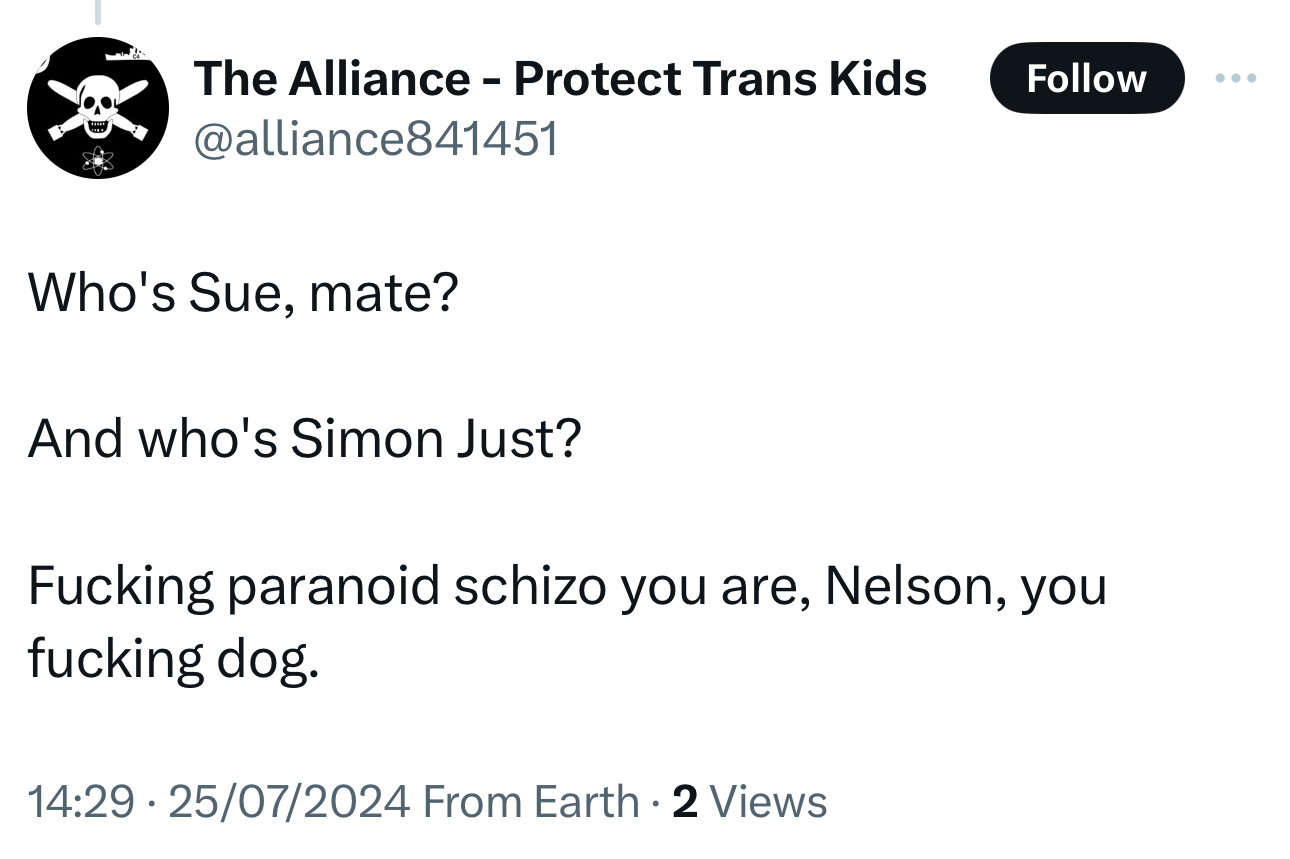The width and height of the screenshot is (1290, 859).
Task: Click the @alliance841451 handle
Action: point(375,139)
